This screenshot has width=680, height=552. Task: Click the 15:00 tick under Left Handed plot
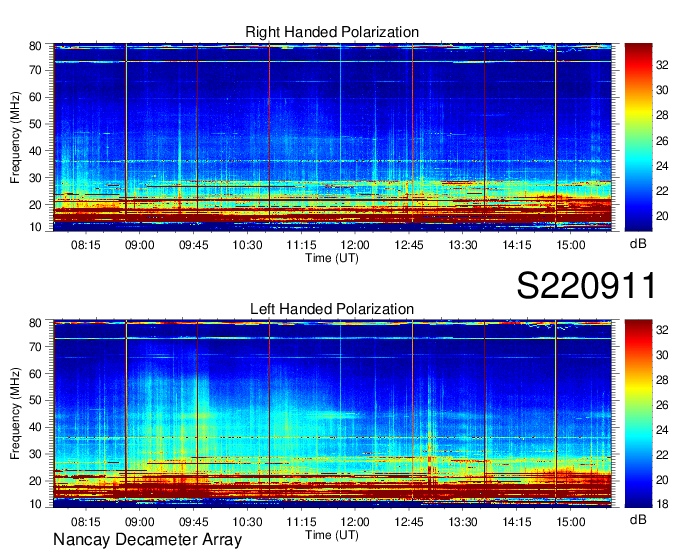point(571,522)
